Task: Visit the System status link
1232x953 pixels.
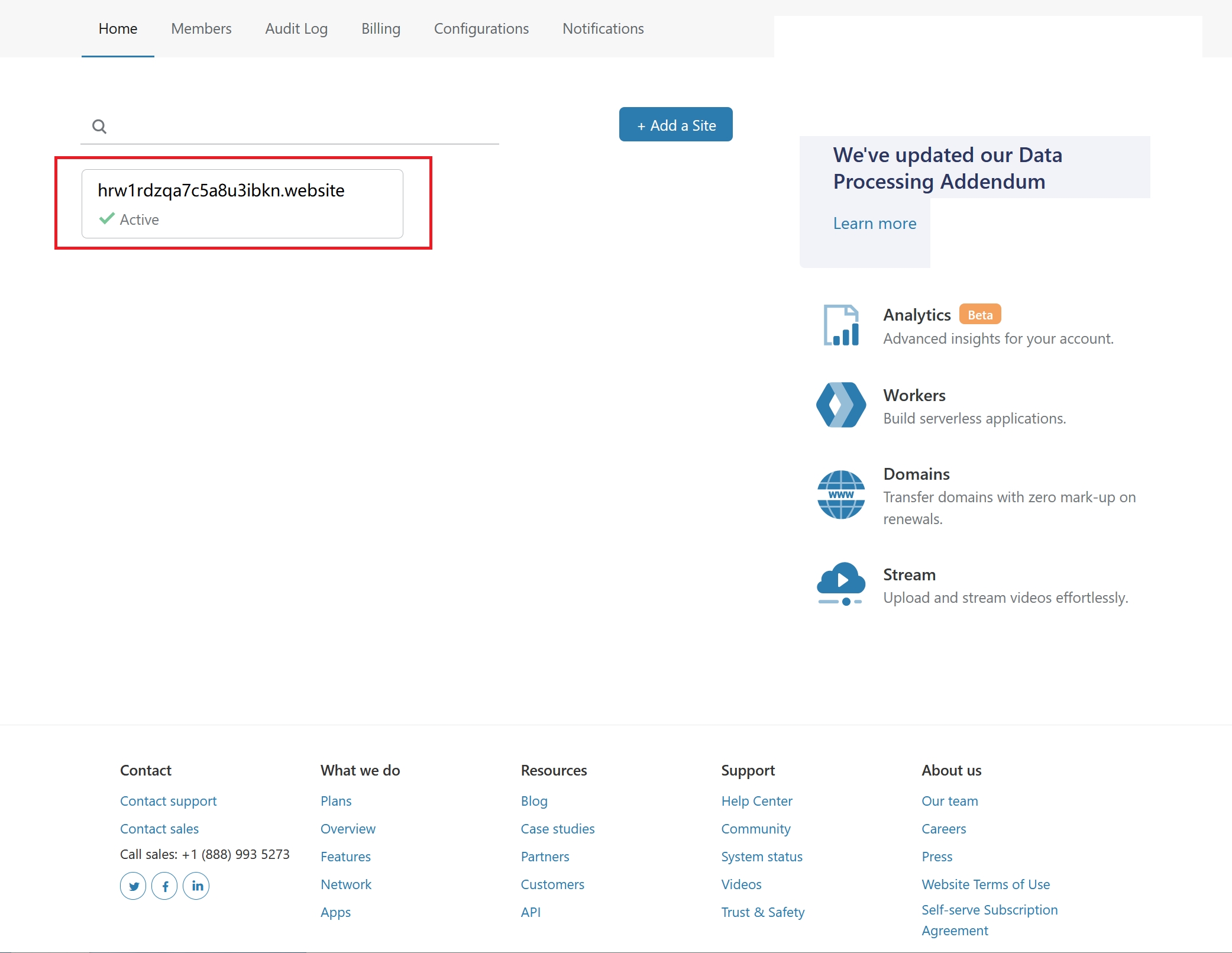Action: 761,857
